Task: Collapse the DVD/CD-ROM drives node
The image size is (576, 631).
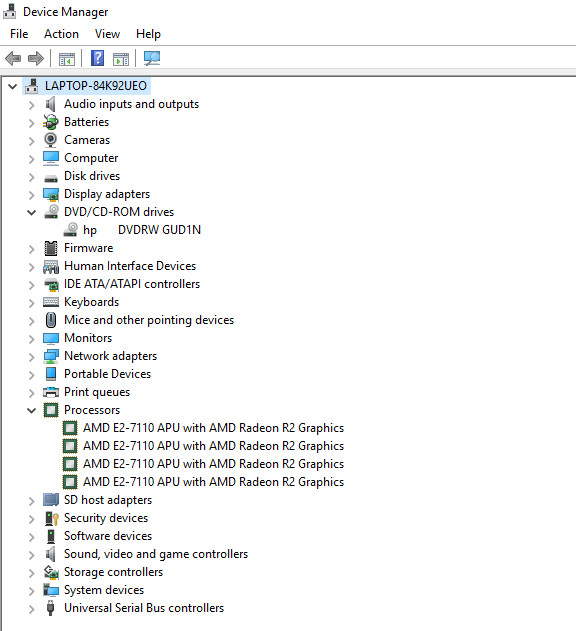Action: (32, 212)
